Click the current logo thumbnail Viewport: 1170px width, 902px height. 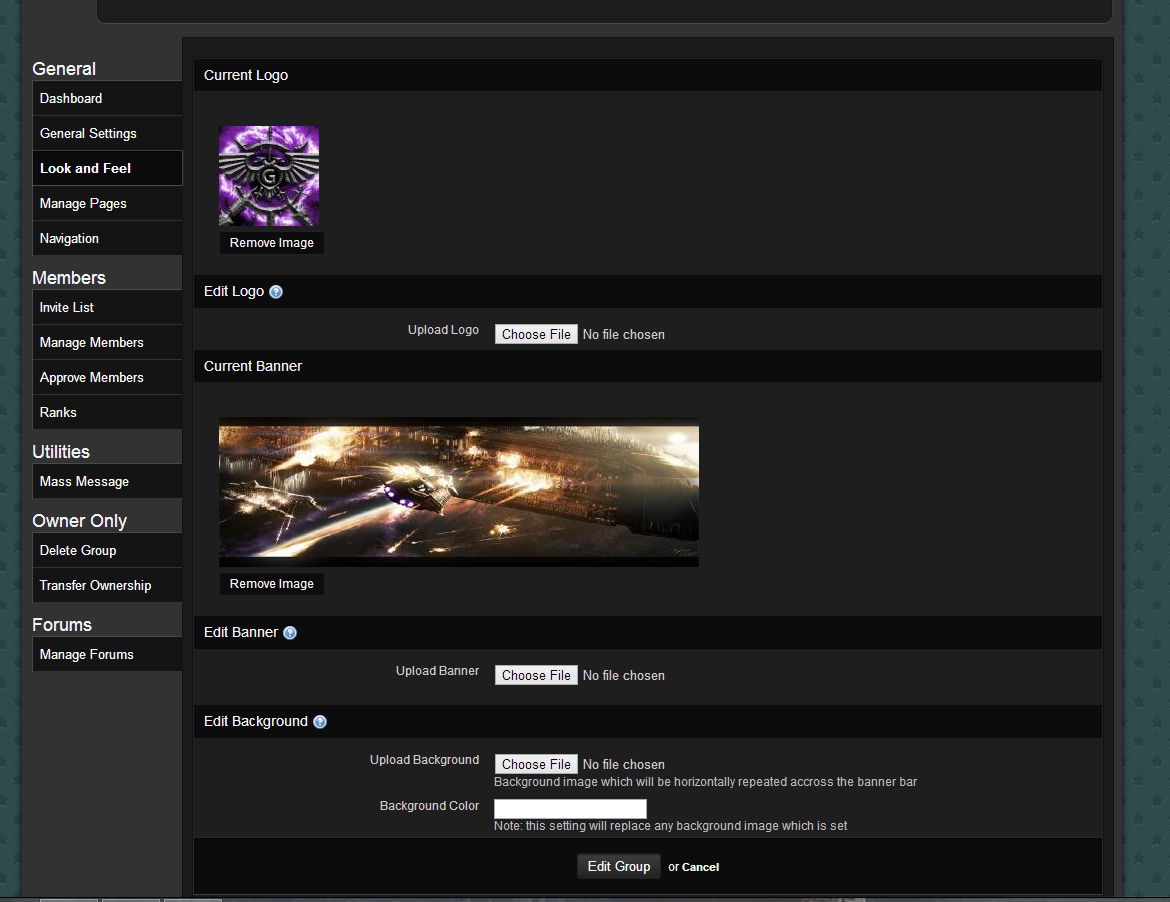269,176
